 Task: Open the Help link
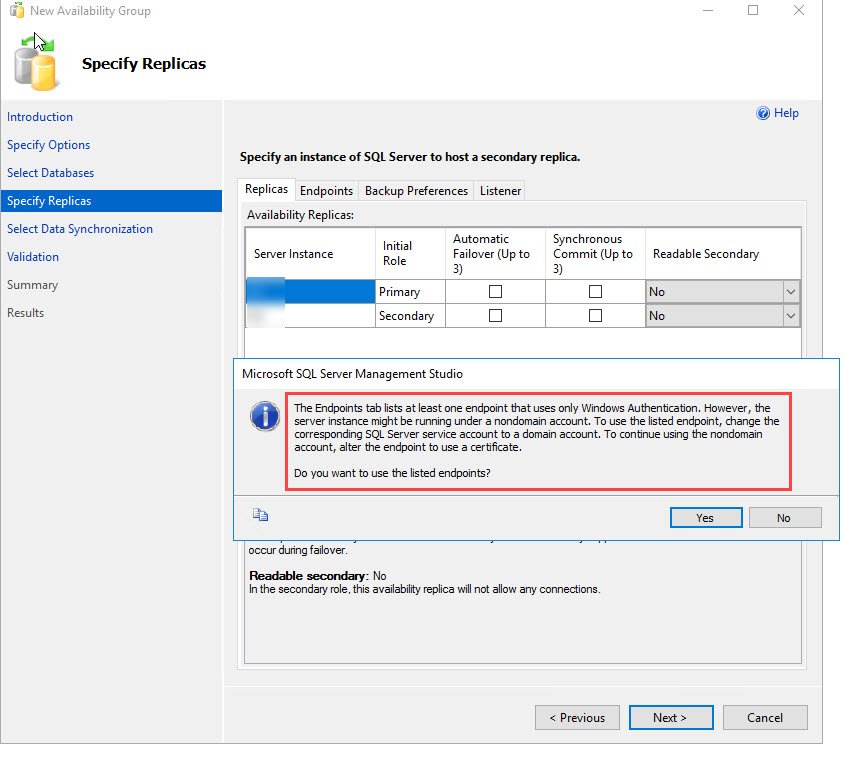point(786,113)
